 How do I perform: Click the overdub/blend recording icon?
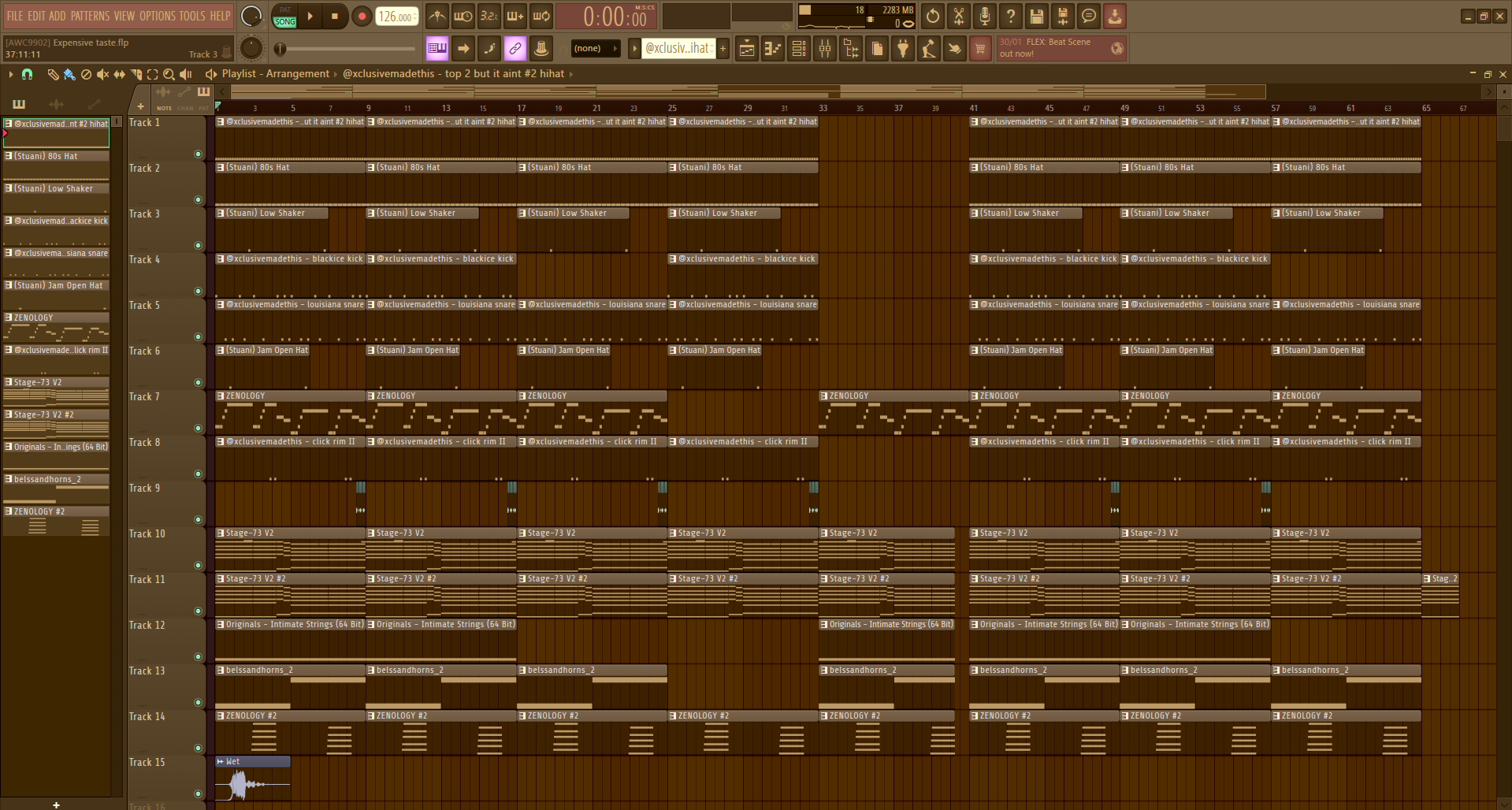(515, 16)
